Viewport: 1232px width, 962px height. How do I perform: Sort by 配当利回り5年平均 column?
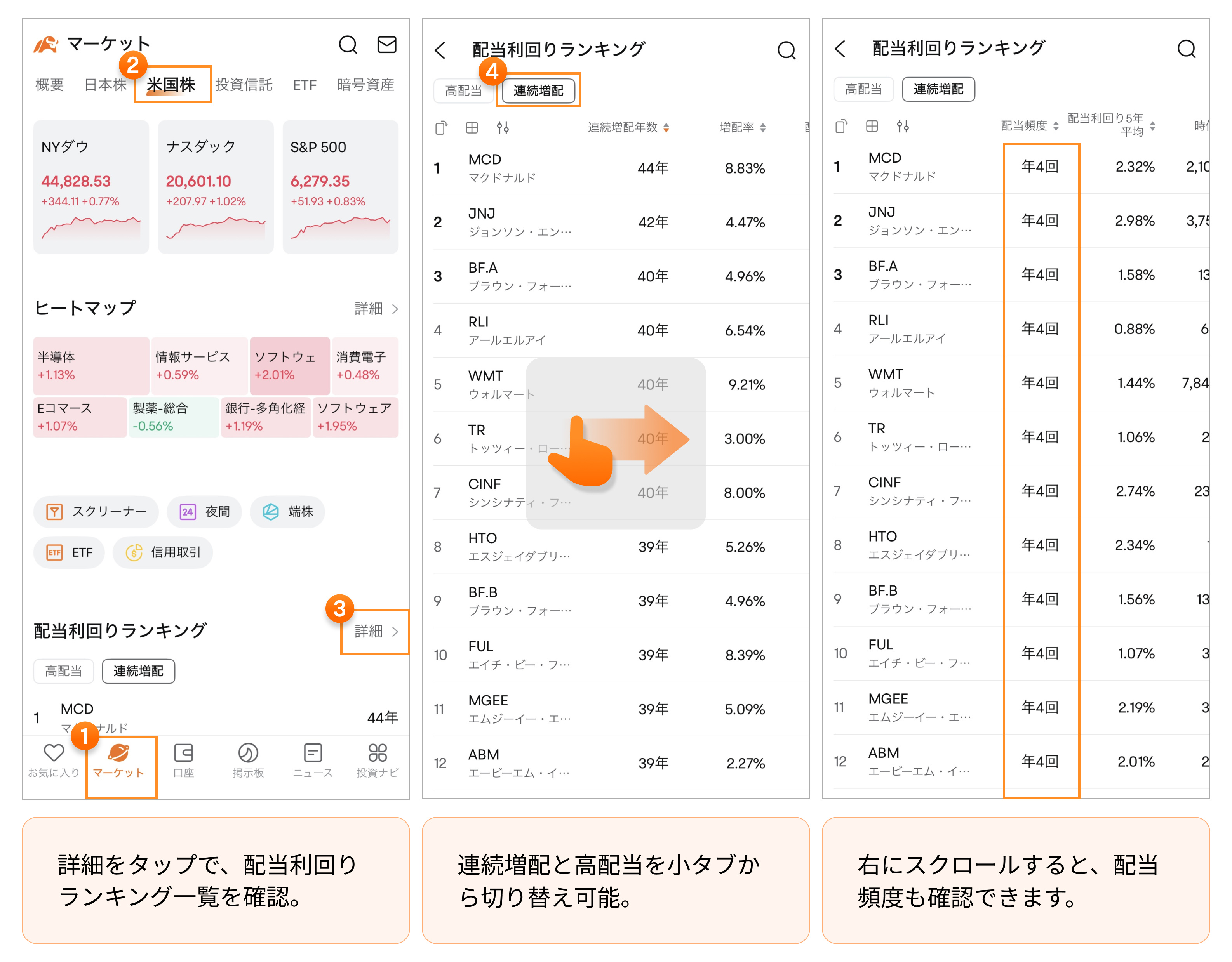click(x=1111, y=125)
